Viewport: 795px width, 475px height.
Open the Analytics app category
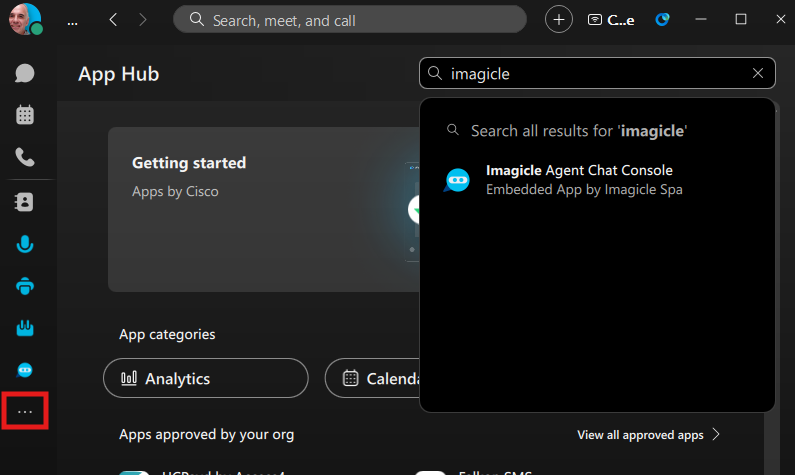[x=205, y=378]
